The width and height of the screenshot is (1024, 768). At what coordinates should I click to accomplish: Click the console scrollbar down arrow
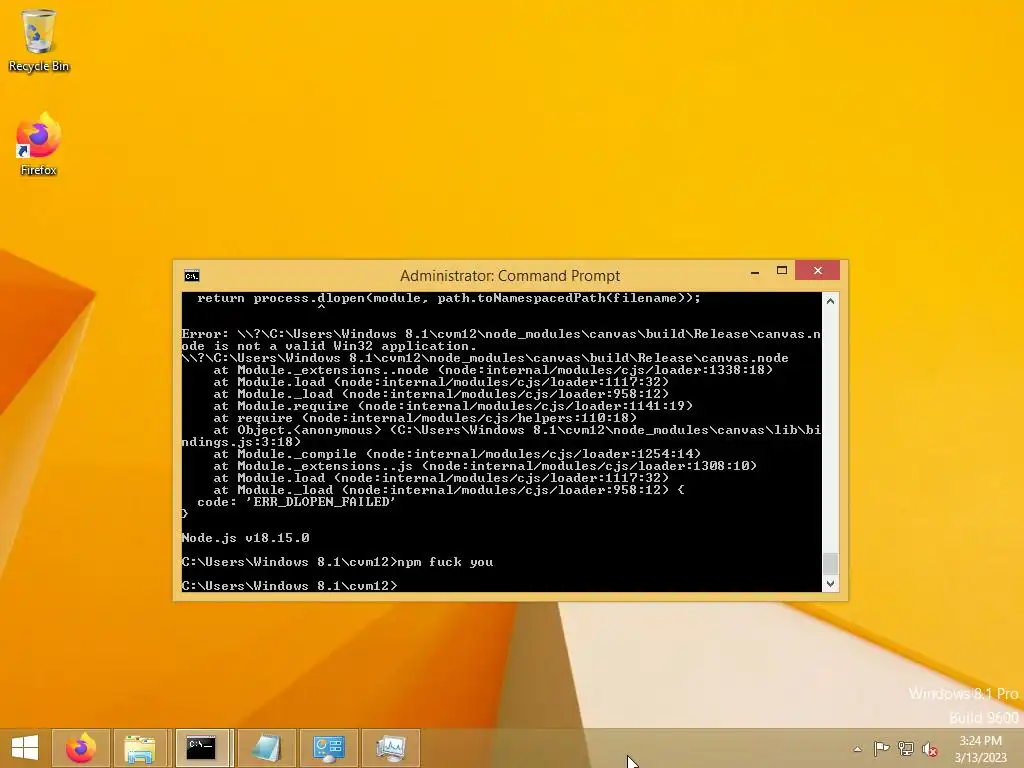830,584
